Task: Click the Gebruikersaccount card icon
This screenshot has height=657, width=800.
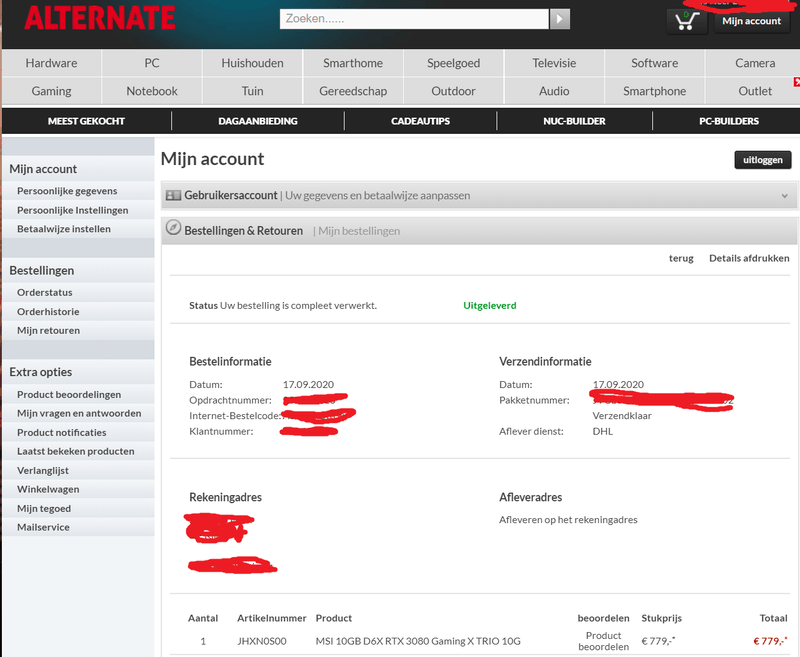Action: tap(173, 195)
